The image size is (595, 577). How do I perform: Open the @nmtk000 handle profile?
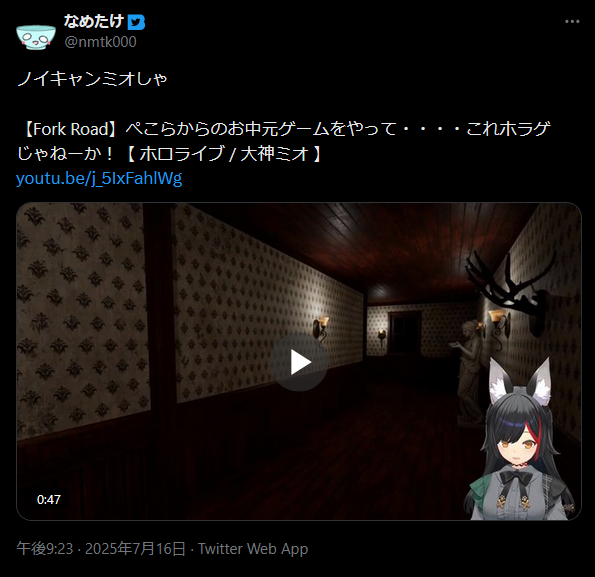(100, 42)
